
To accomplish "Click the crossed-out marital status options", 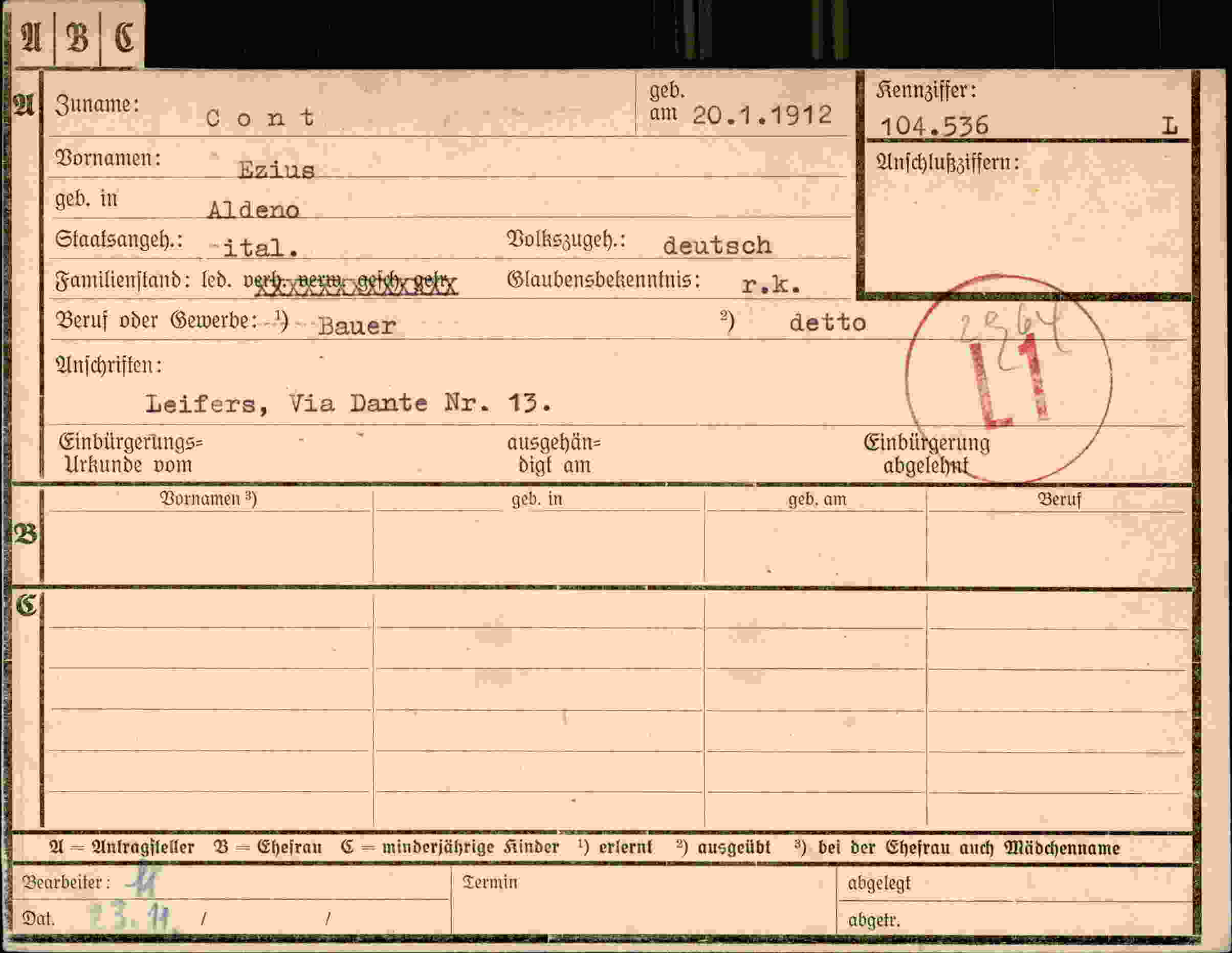I will click(351, 283).
